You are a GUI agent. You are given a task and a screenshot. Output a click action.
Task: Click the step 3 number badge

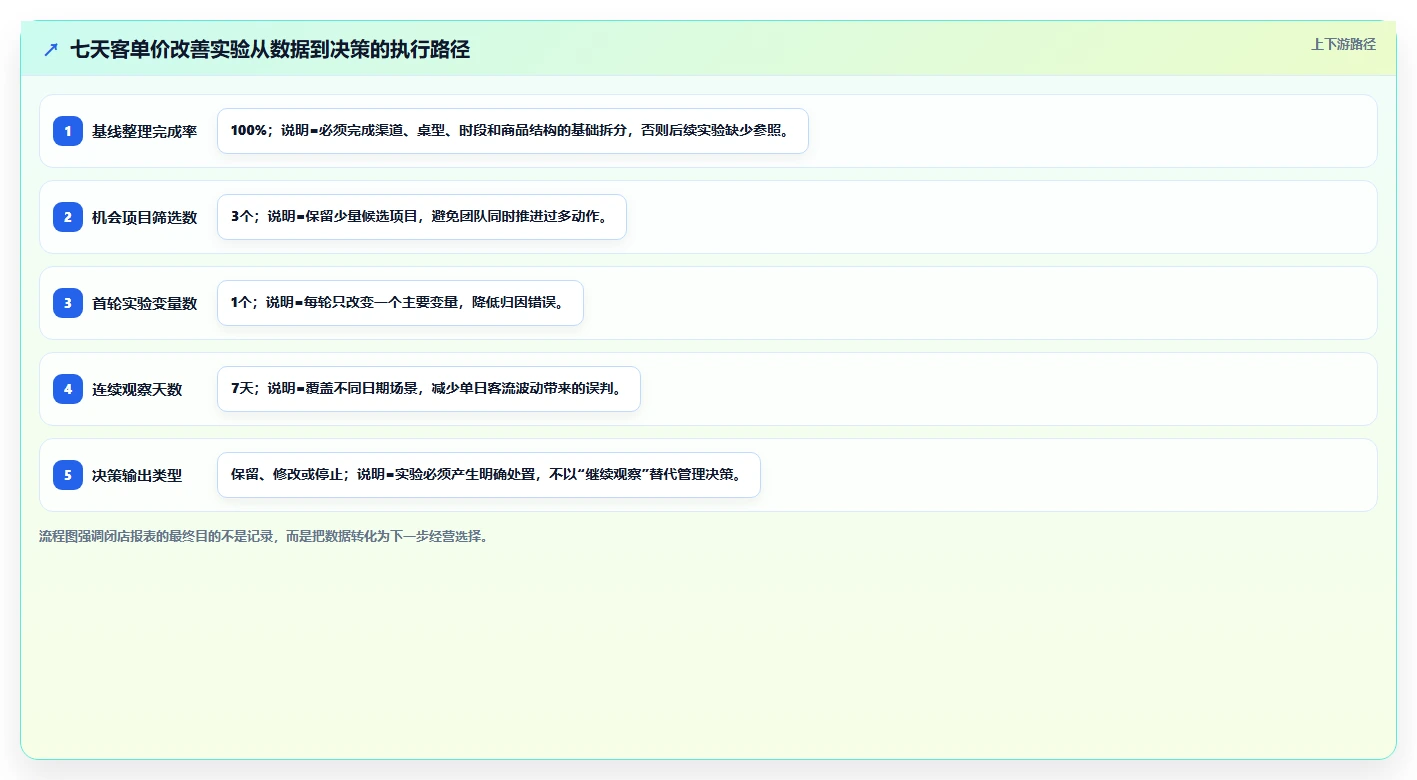(x=68, y=303)
